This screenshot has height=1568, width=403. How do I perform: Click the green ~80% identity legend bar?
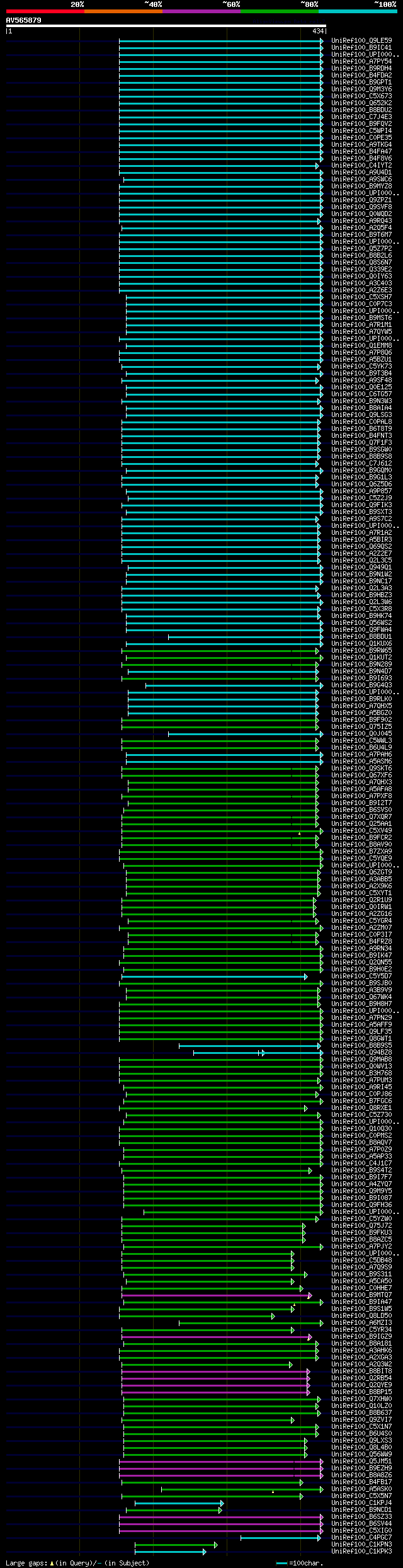click(279, 11)
